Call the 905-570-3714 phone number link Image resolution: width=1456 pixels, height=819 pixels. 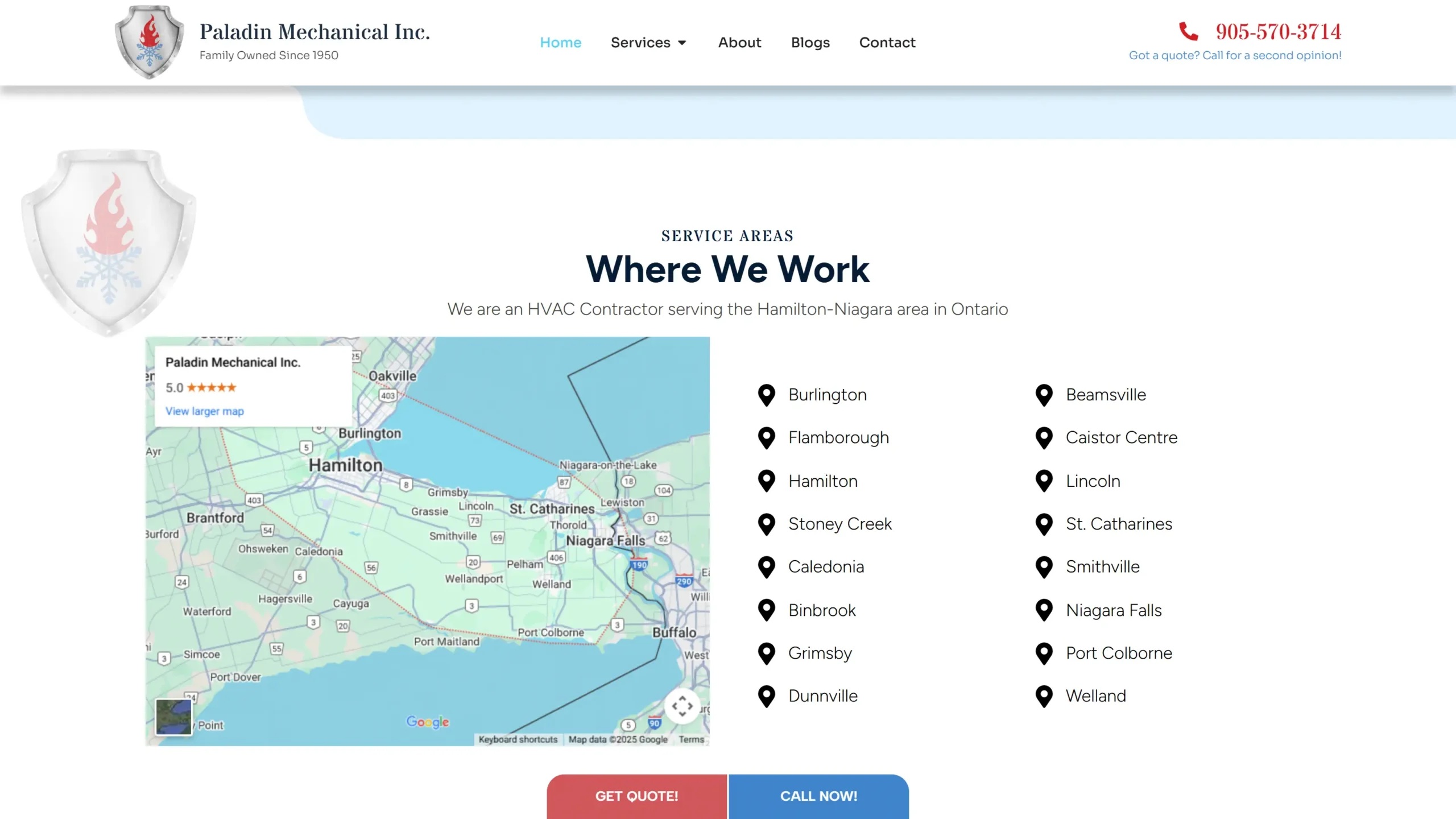(1278, 32)
